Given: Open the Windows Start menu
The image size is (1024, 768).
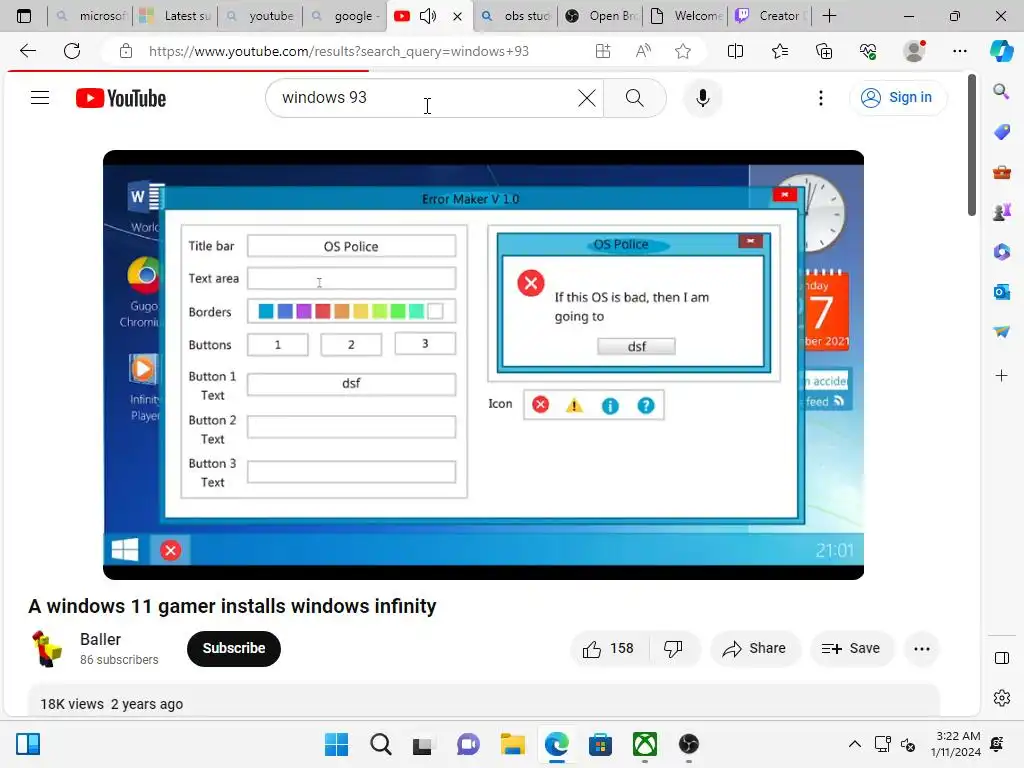Looking at the screenshot, I should 336,744.
